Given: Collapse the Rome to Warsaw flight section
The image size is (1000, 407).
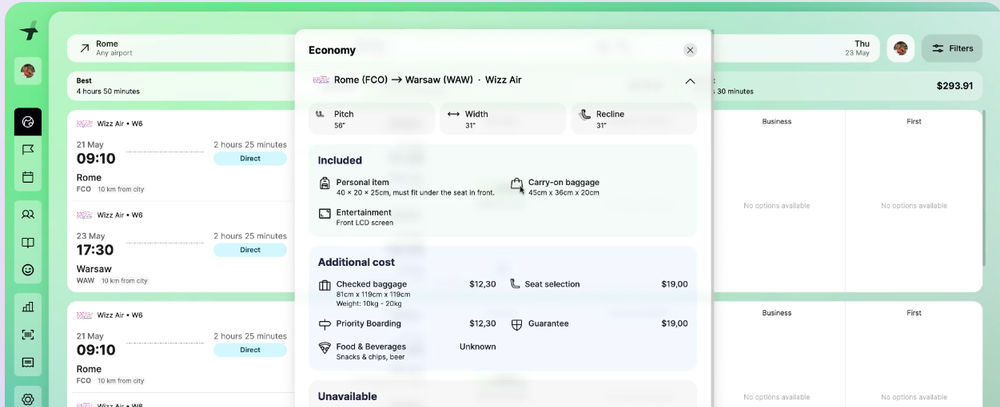Looking at the screenshot, I should click(690, 81).
